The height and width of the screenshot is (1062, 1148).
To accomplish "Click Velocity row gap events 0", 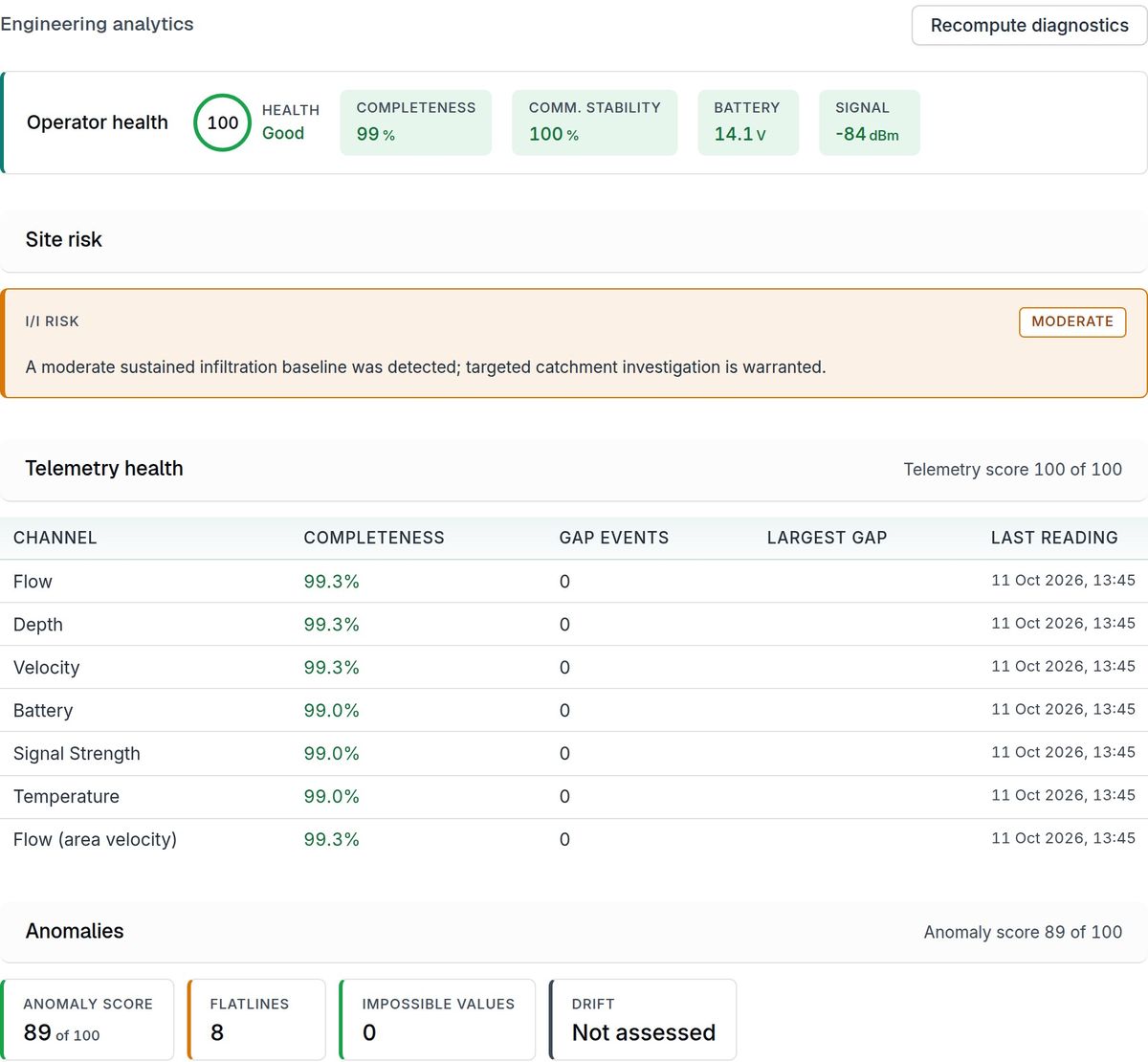I will 564,668.
